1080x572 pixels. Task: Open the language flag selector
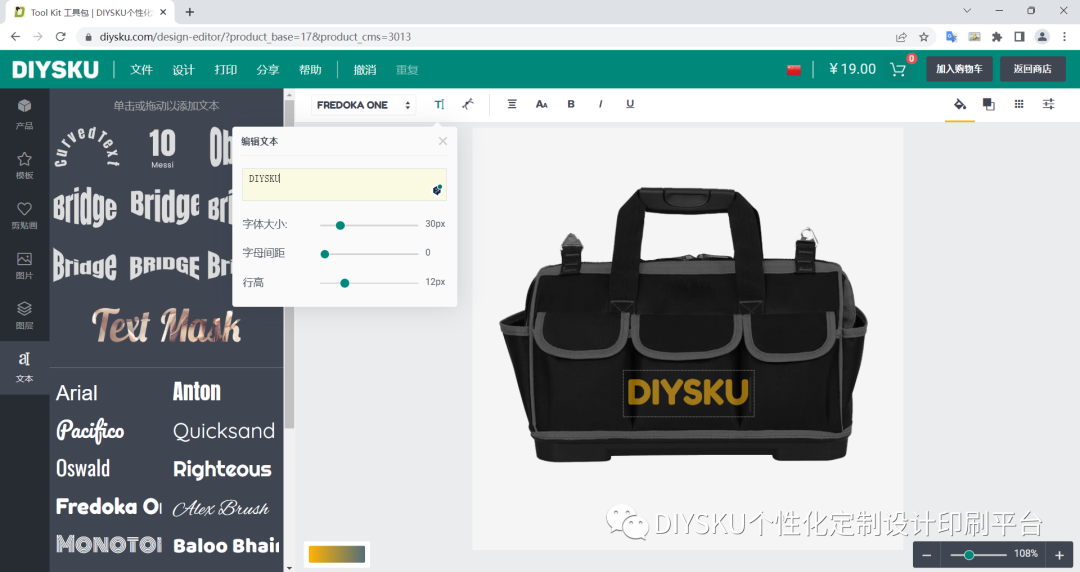pos(793,70)
